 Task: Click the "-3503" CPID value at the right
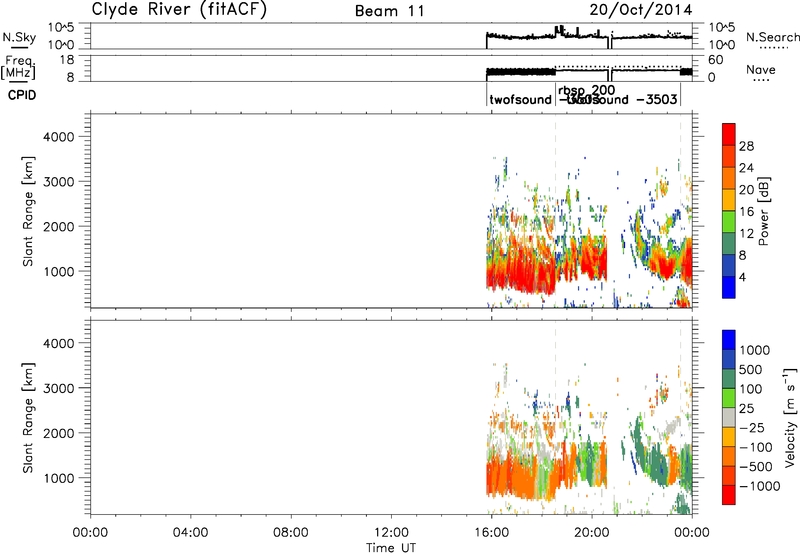click(657, 99)
